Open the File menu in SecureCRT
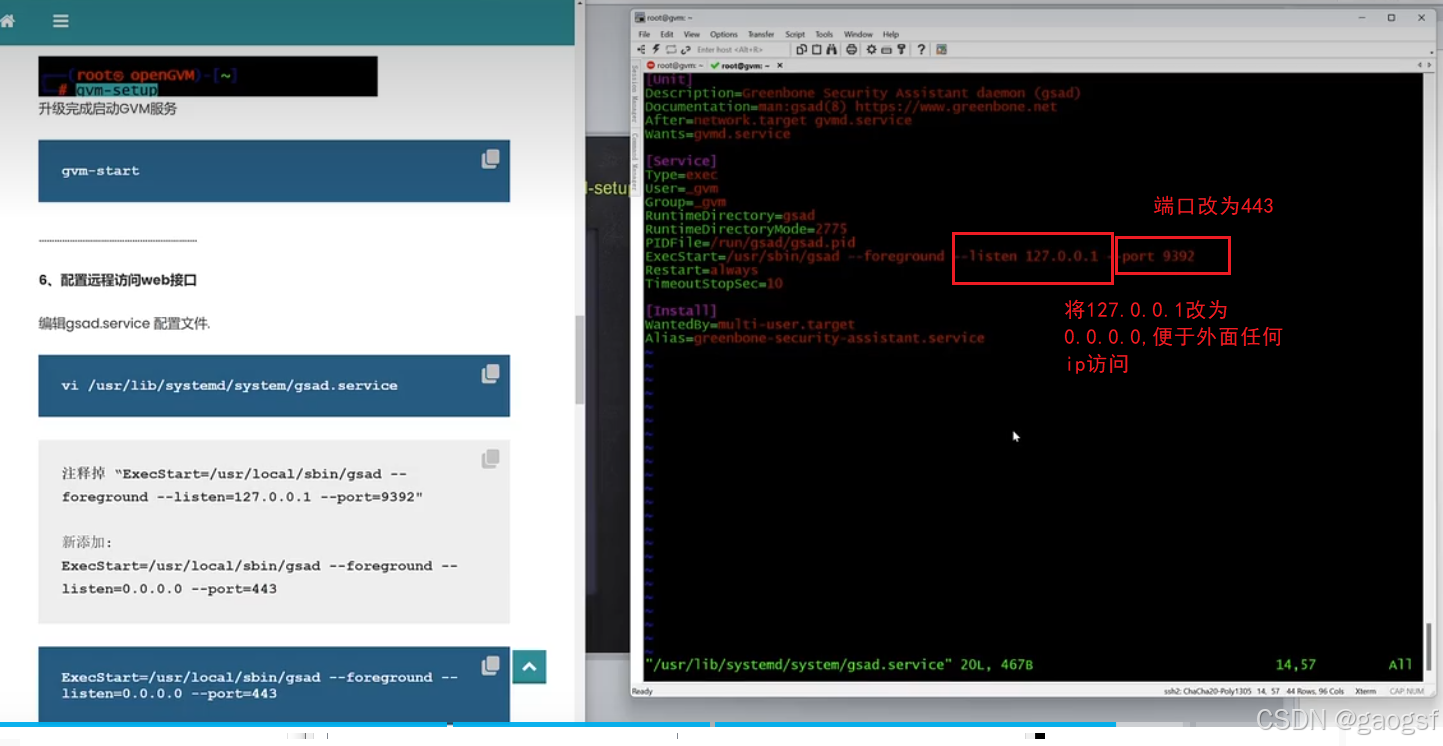The height and width of the screenshot is (746, 1443). coord(644,34)
